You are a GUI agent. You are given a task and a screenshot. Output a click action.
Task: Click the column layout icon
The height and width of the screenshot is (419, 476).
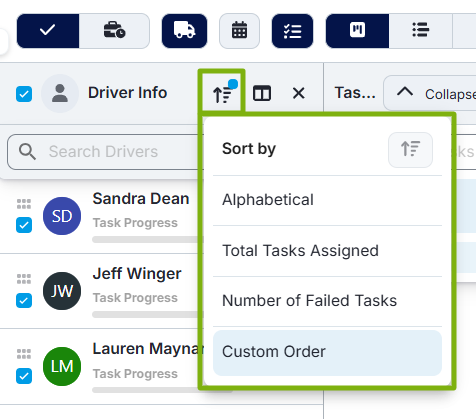[262, 93]
